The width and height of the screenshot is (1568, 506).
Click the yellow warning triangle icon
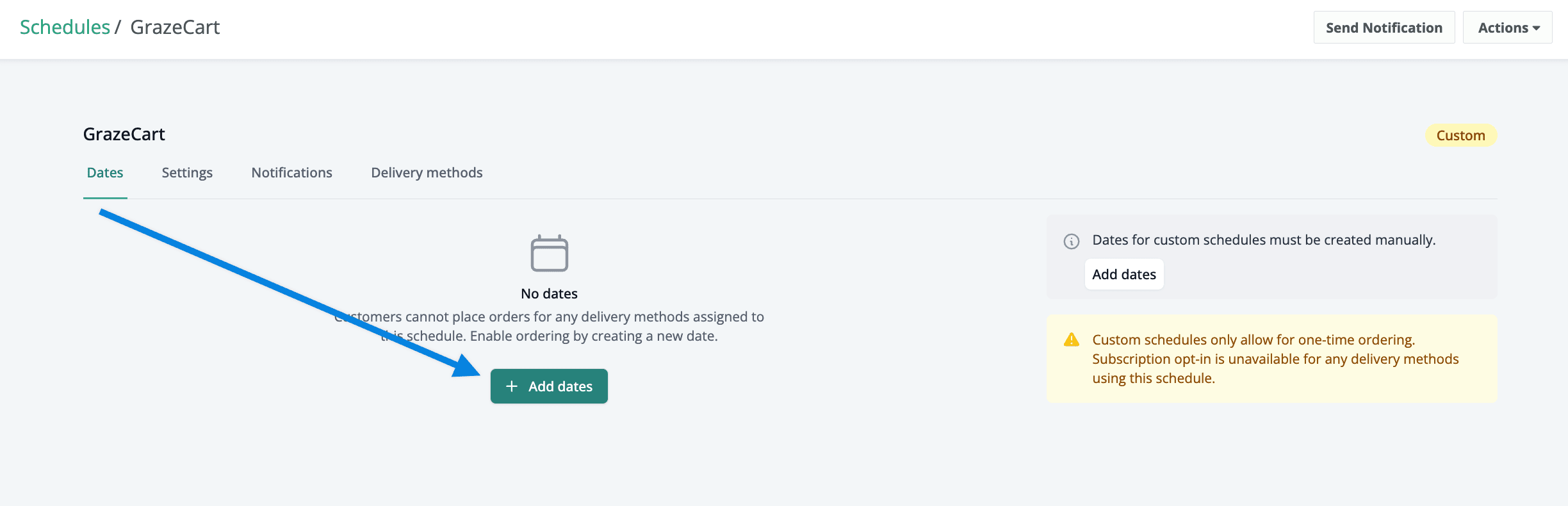(1072, 340)
